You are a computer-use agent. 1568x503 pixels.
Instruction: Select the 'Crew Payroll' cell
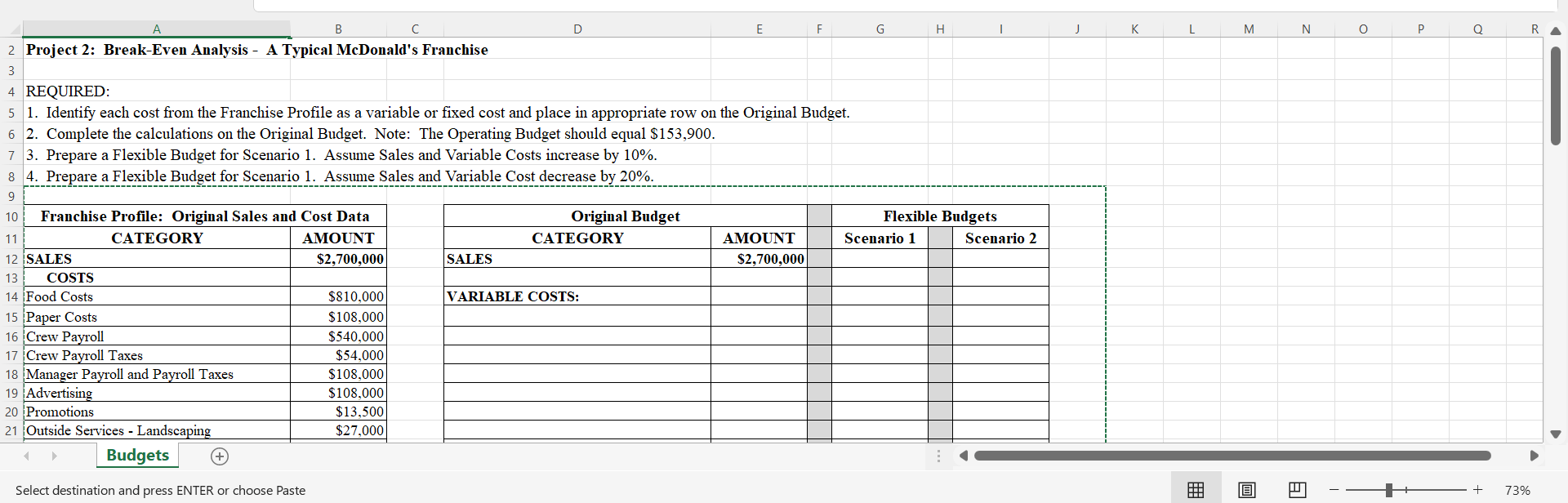click(x=157, y=336)
